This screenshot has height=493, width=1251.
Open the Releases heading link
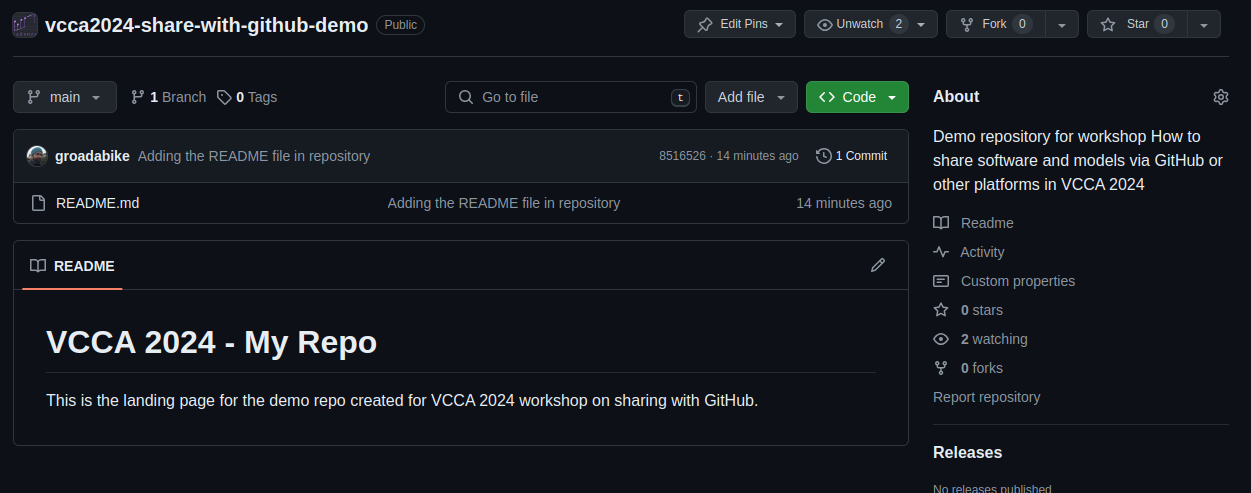(x=967, y=453)
